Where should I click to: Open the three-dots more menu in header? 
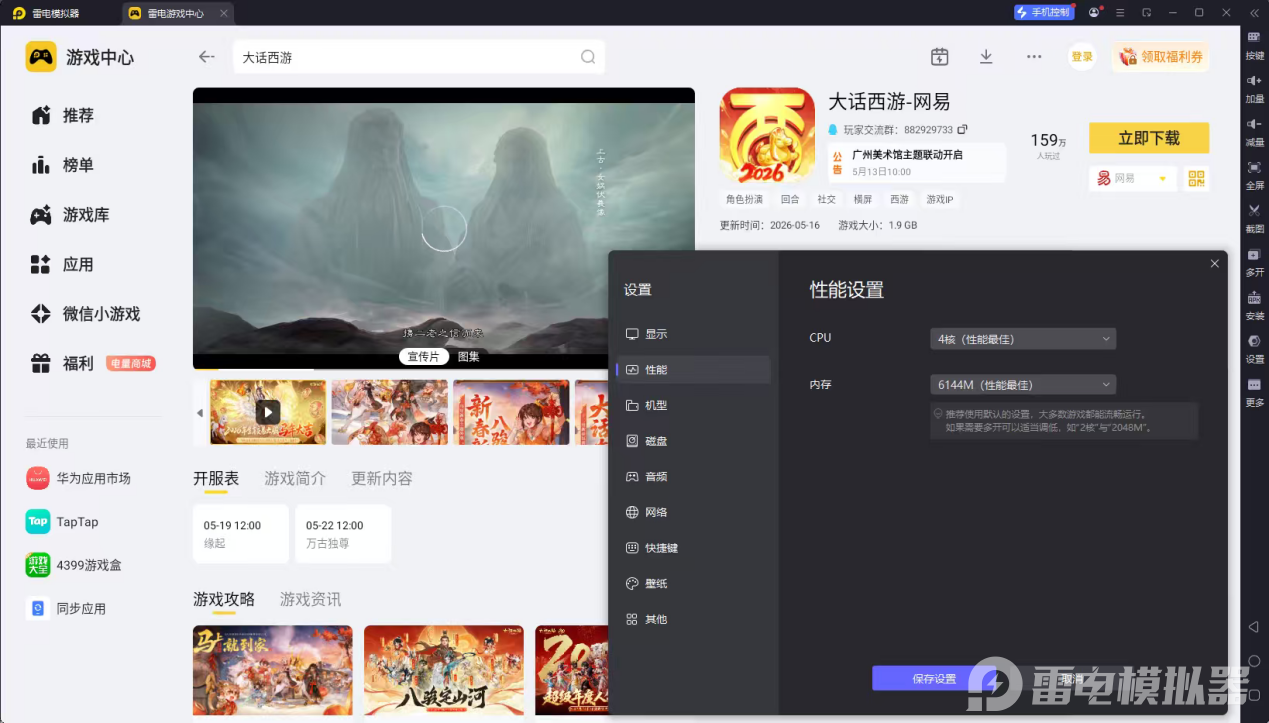coord(1034,57)
